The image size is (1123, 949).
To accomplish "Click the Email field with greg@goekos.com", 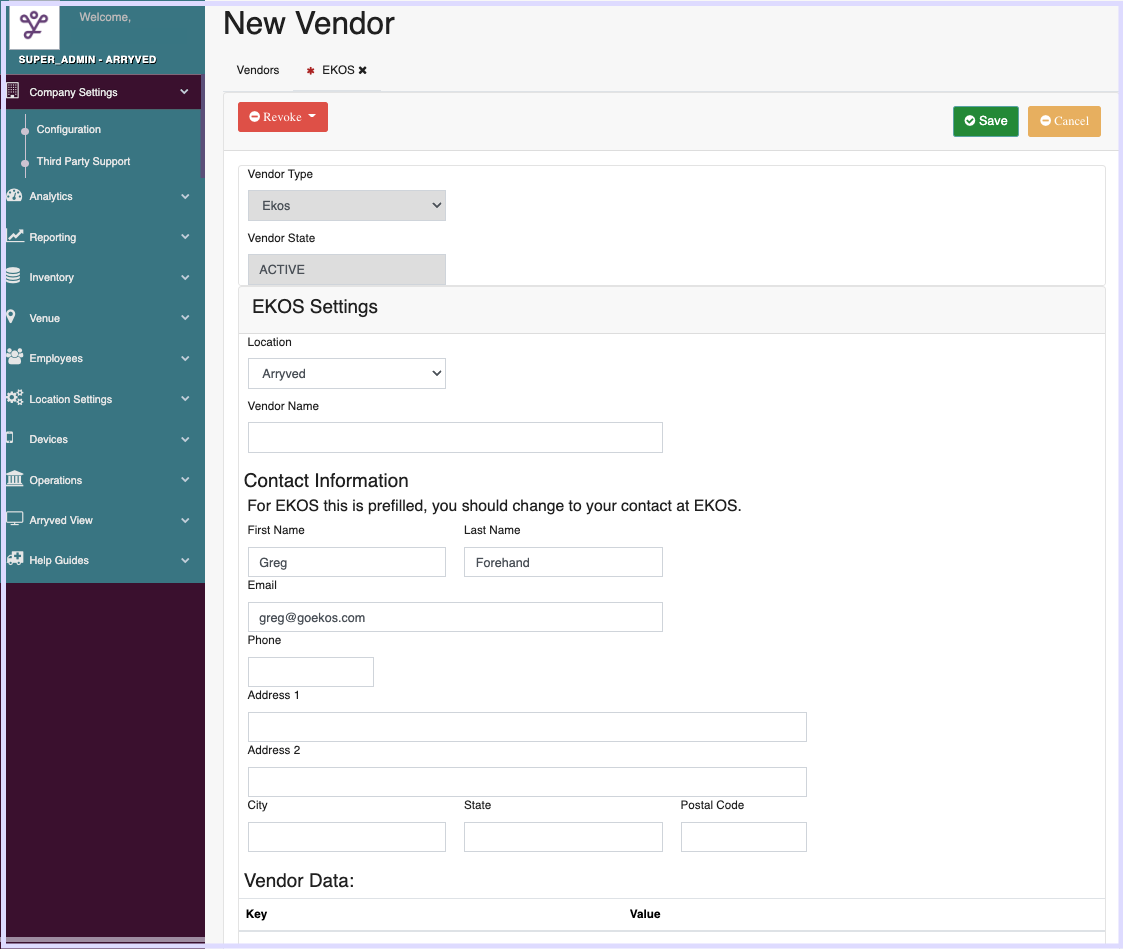I will 455,617.
